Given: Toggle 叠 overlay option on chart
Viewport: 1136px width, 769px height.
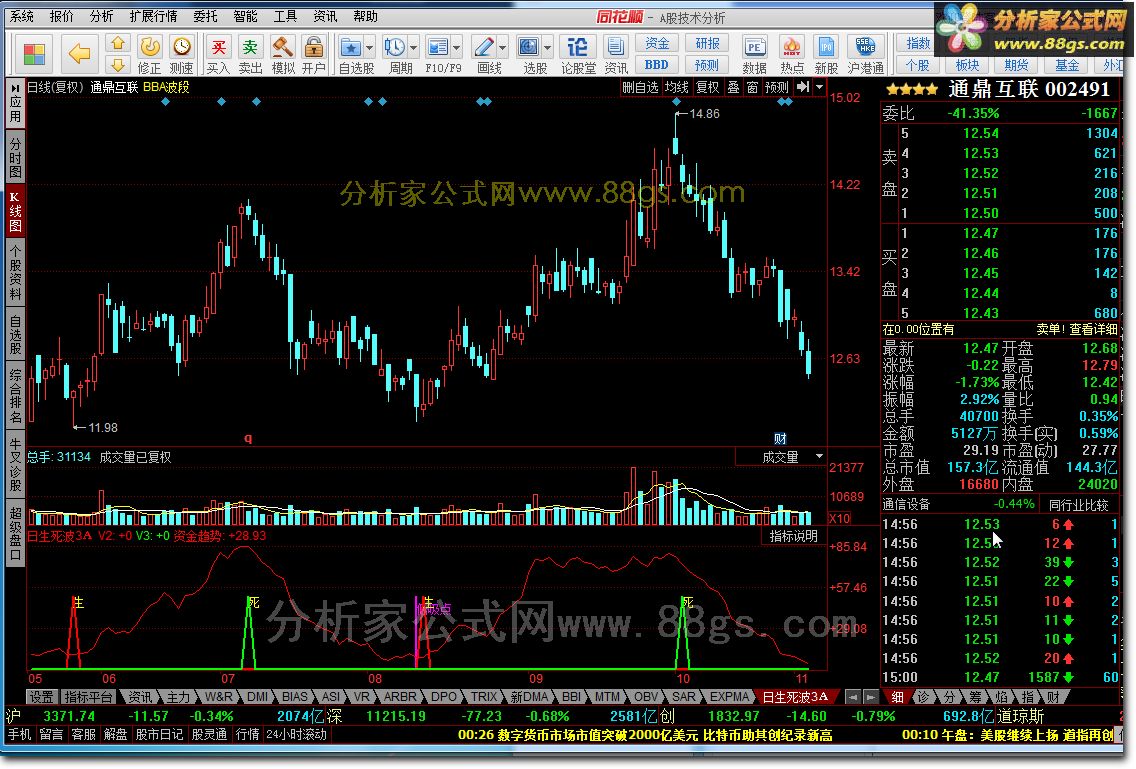Looking at the screenshot, I should pos(733,87).
